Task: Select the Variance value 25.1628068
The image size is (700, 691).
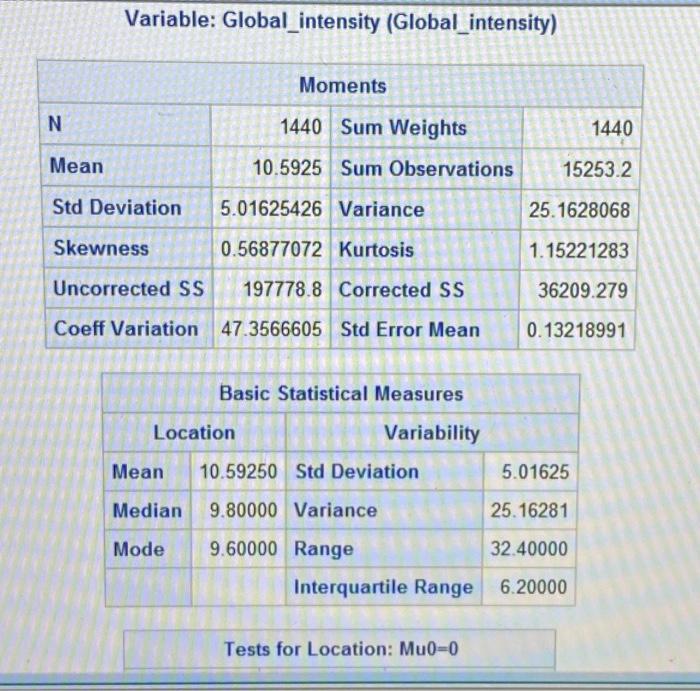Action: tap(579, 210)
